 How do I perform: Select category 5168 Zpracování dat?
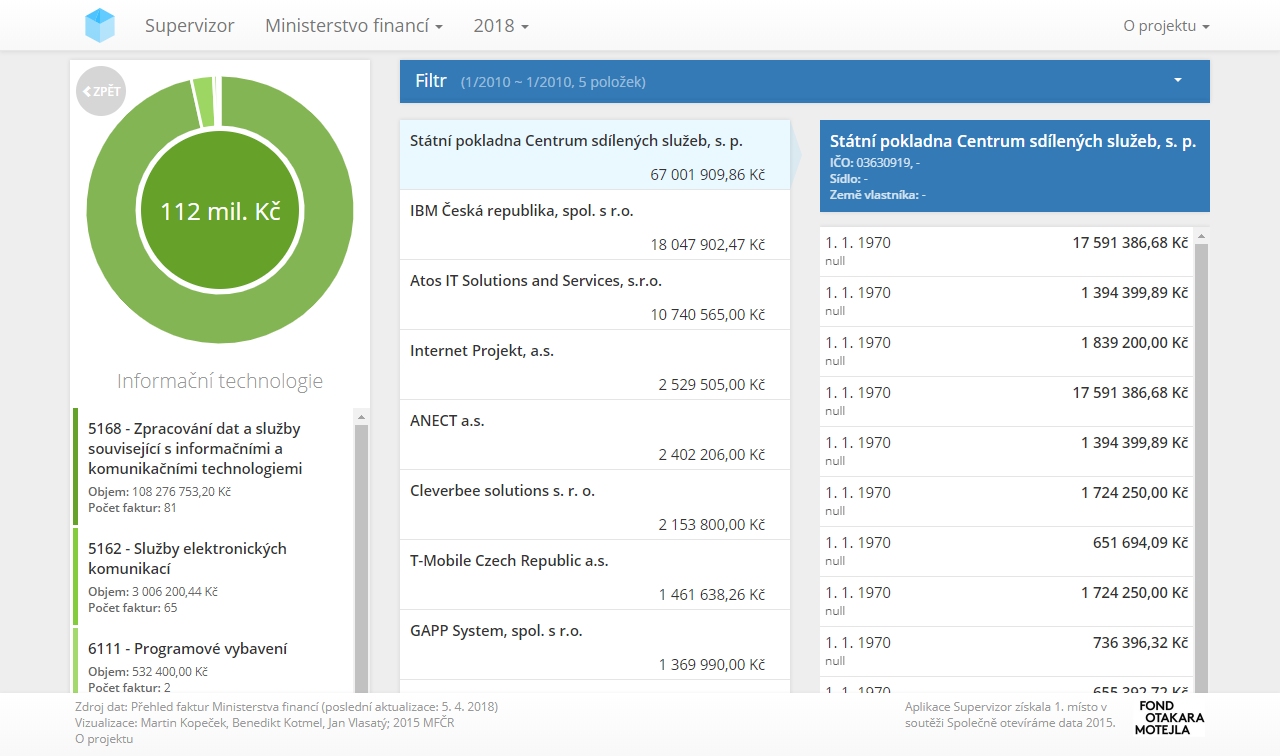point(212,466)
